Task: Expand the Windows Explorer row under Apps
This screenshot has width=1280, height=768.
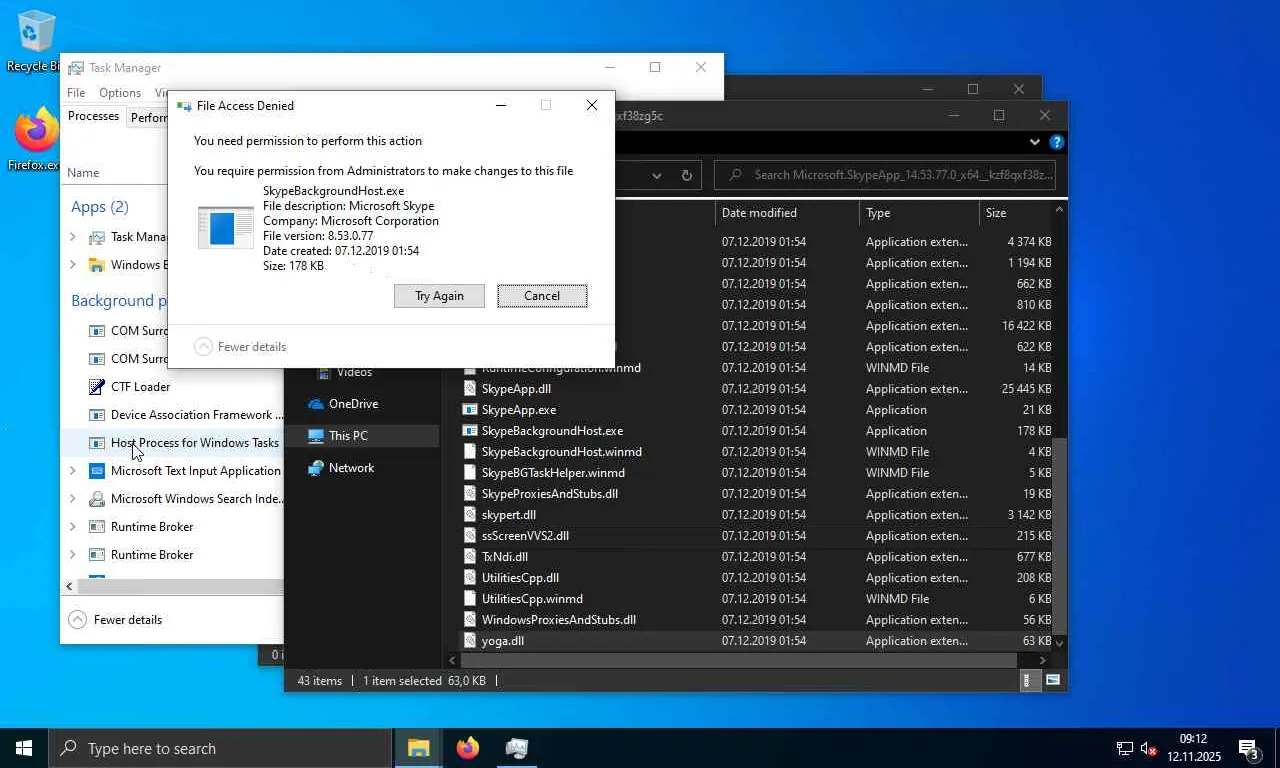Action: [x=72, y=265]
